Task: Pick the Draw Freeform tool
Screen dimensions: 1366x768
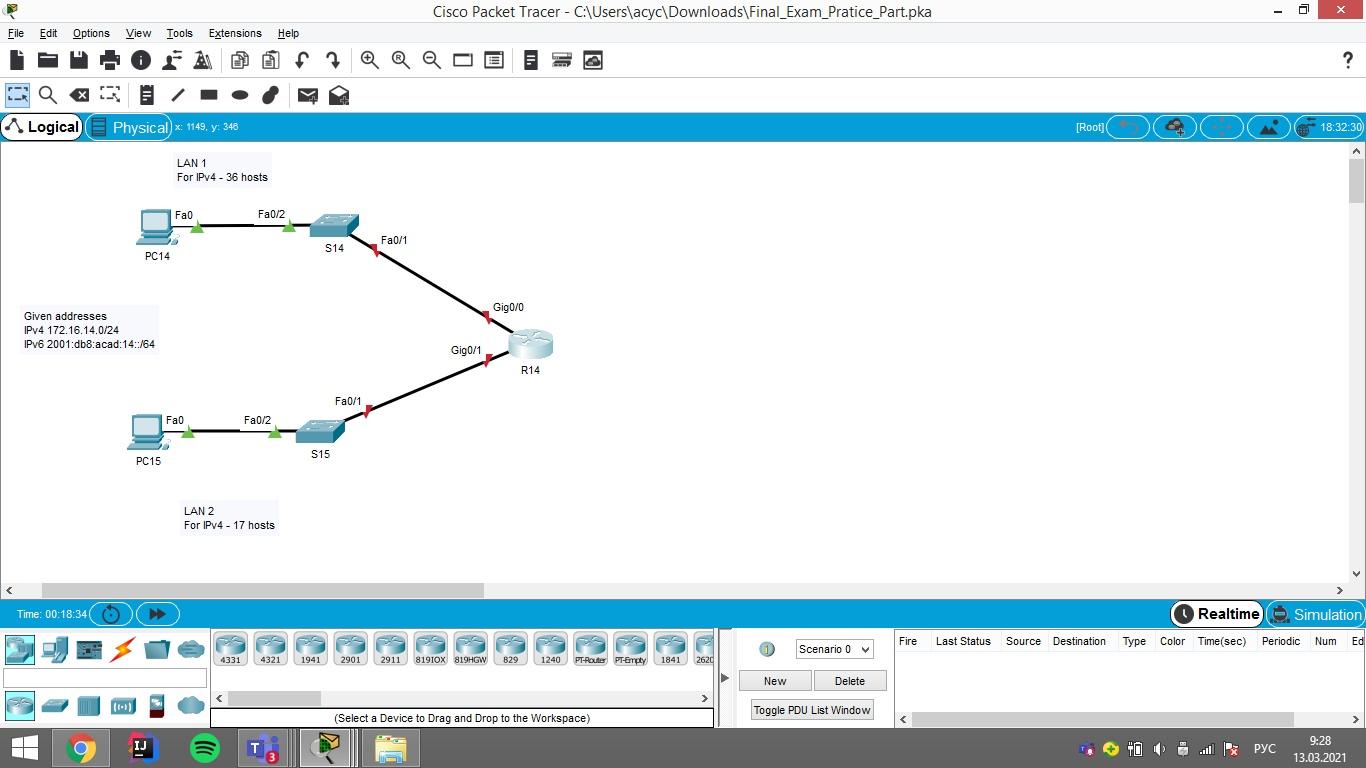Action: point(270,95)
